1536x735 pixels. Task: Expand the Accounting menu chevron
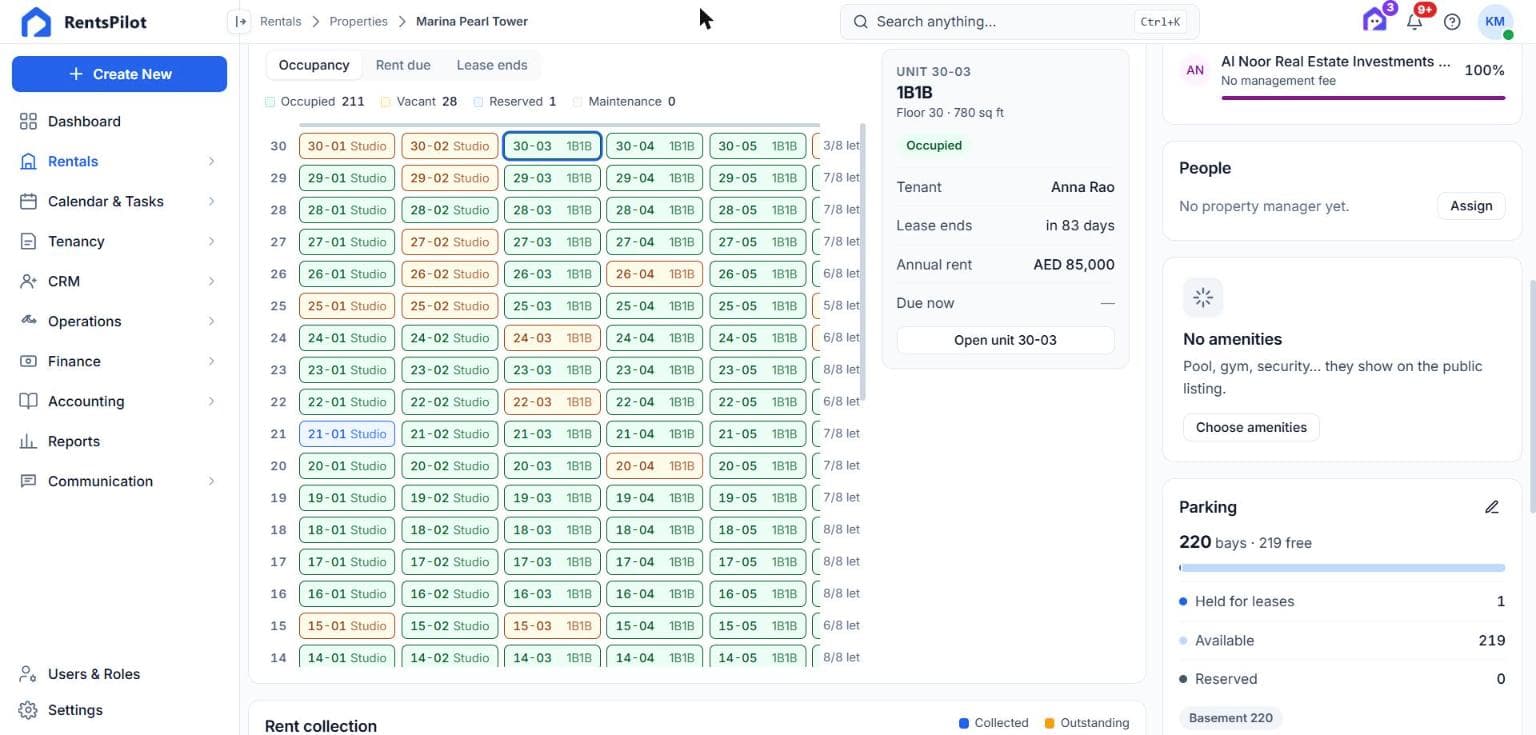[211, 401]
